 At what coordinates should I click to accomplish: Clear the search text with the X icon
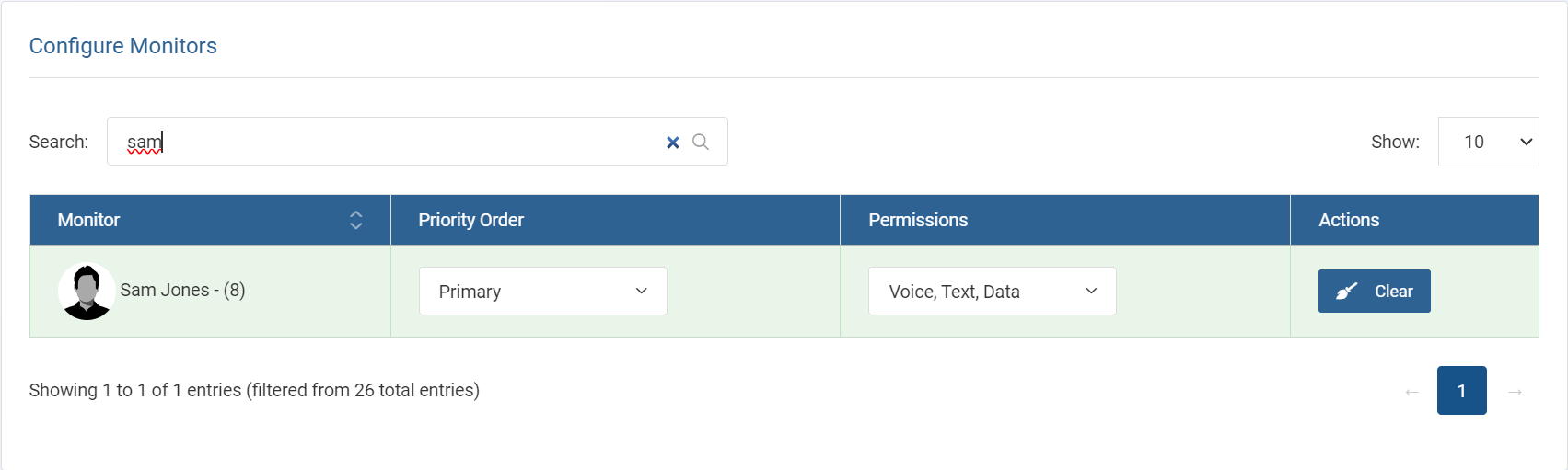click(x=673, y=143)
